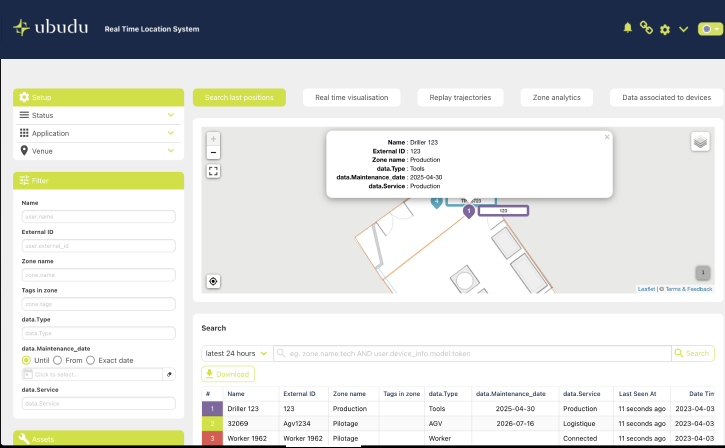Viewport: 725px width, 448px height.
Task: Open the Zone analytics tab
Action: tap(556, 98)
